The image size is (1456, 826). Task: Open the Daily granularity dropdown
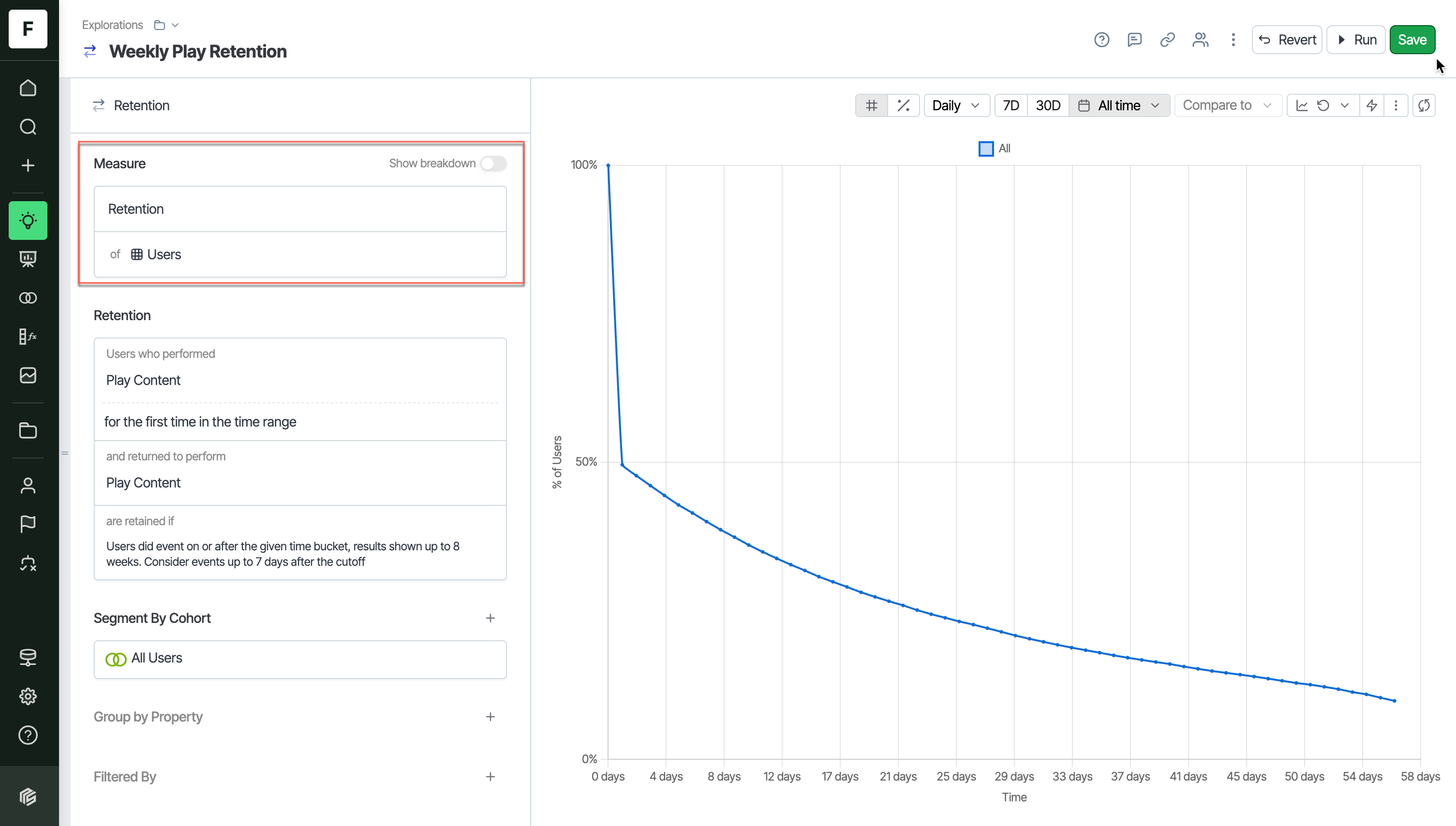(x=957, y=105)
